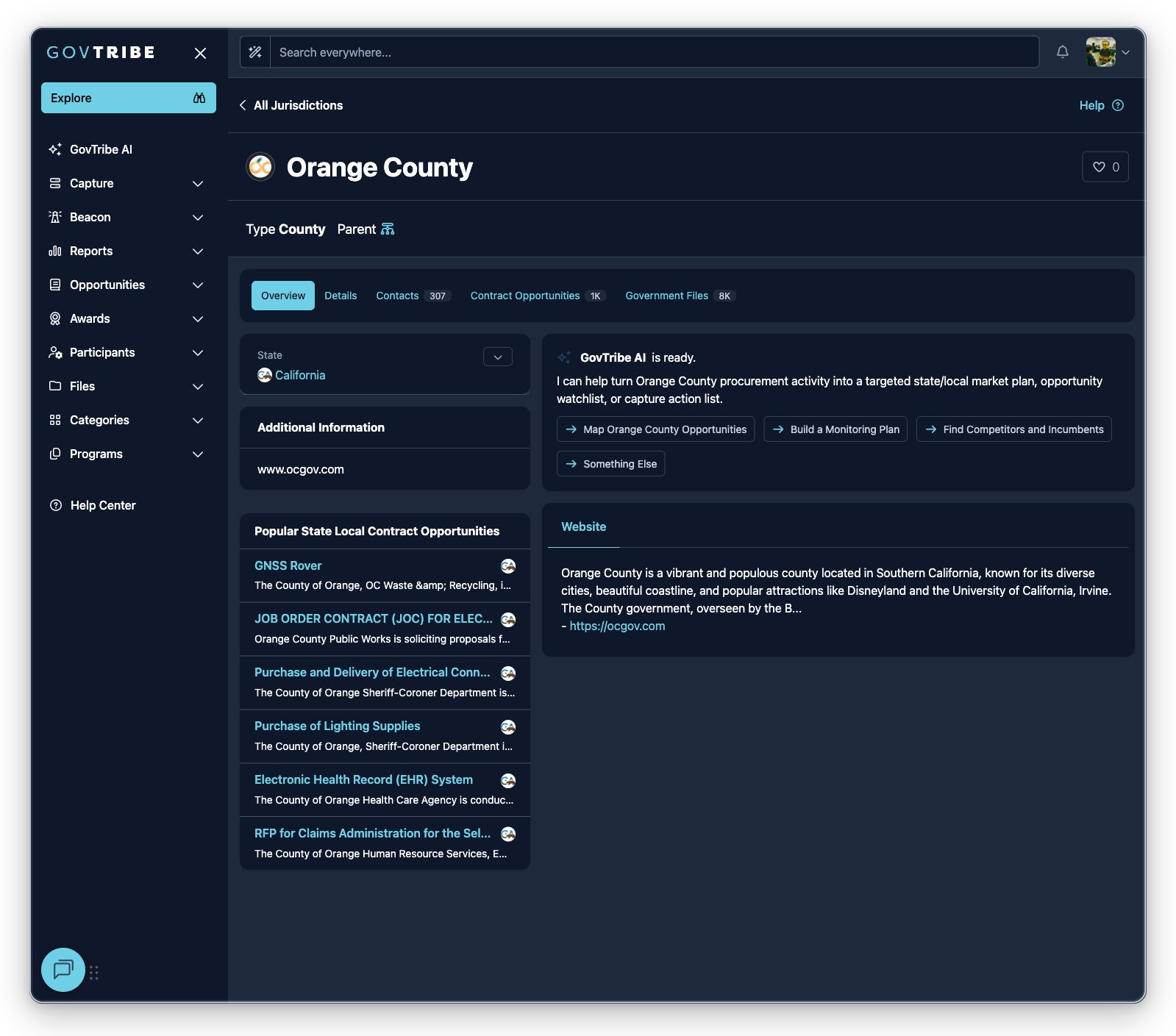Click Map Orange County Opportunities

[656, 429]
